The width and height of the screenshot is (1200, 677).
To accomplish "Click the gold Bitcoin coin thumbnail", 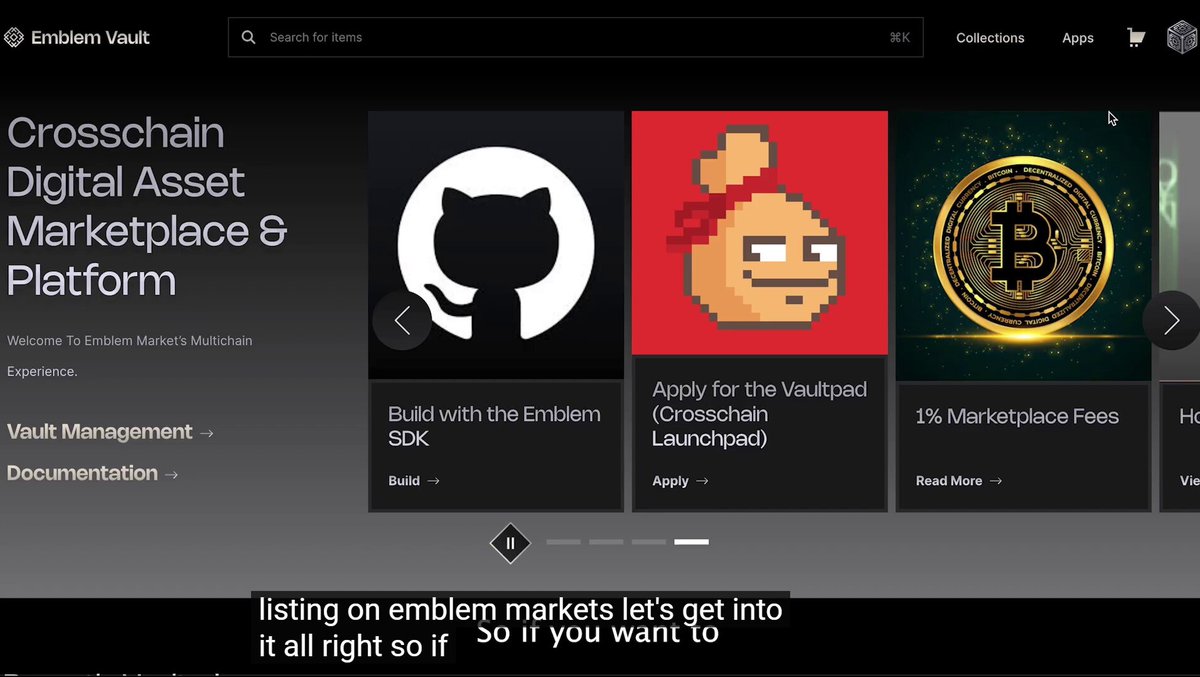I will pos(1023,245).
